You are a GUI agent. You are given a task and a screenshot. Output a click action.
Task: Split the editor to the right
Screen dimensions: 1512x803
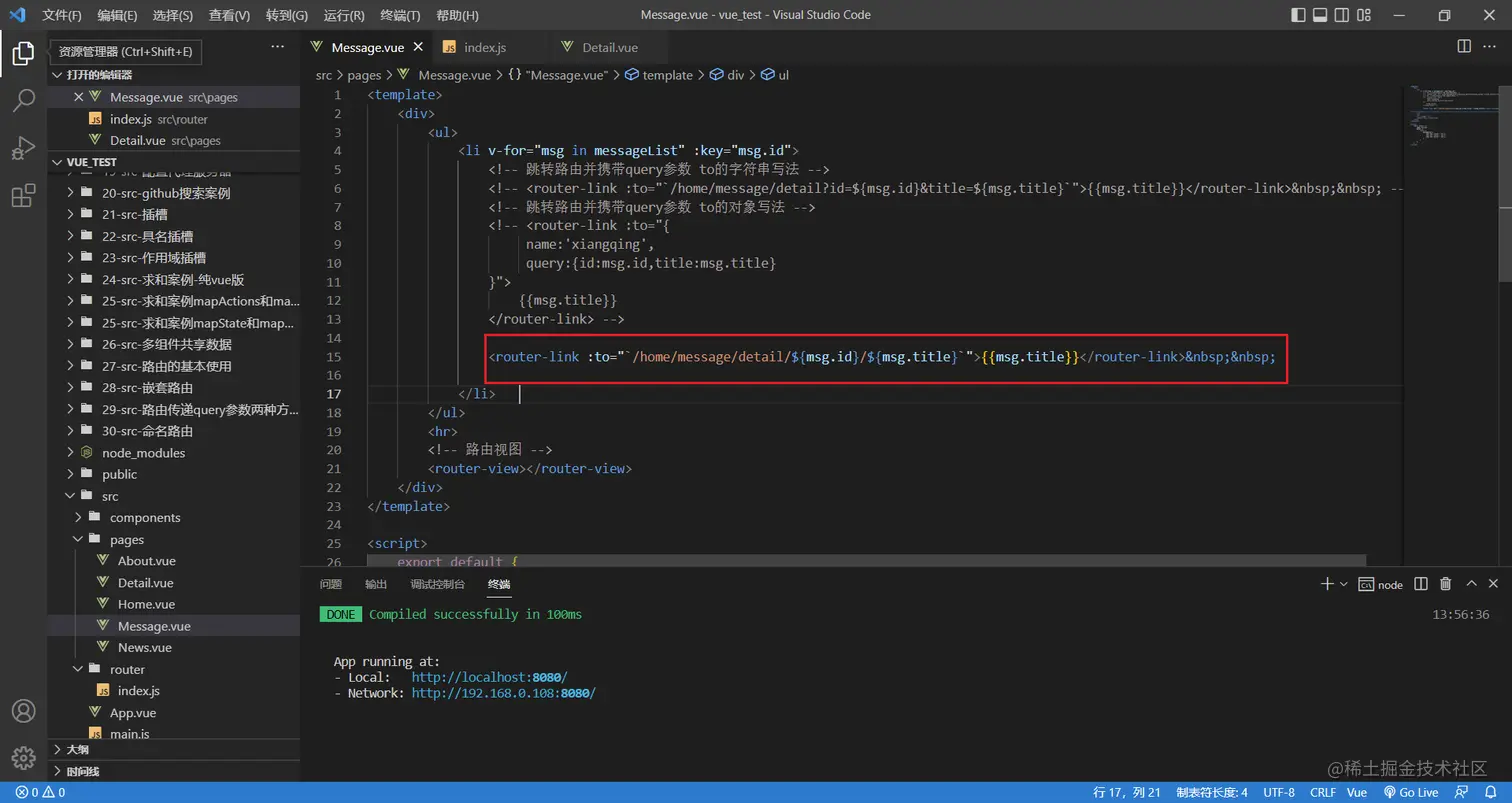1464,46
